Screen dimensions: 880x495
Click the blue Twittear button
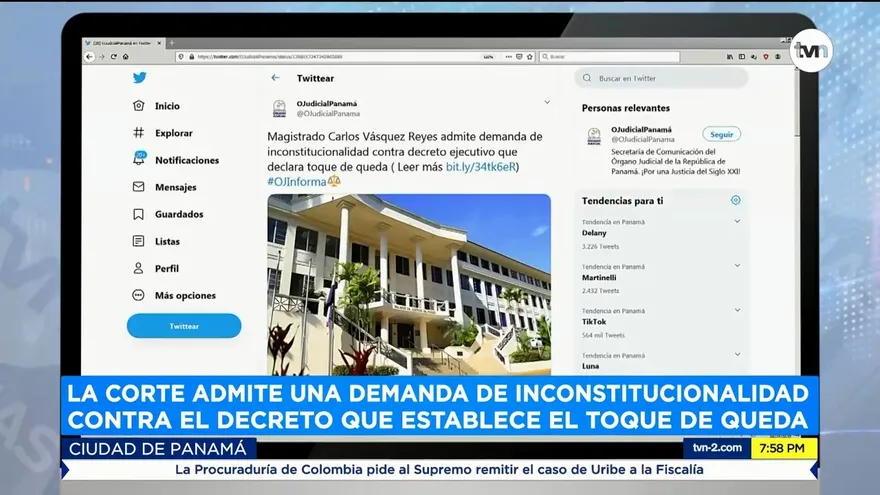tap(184, 326)
